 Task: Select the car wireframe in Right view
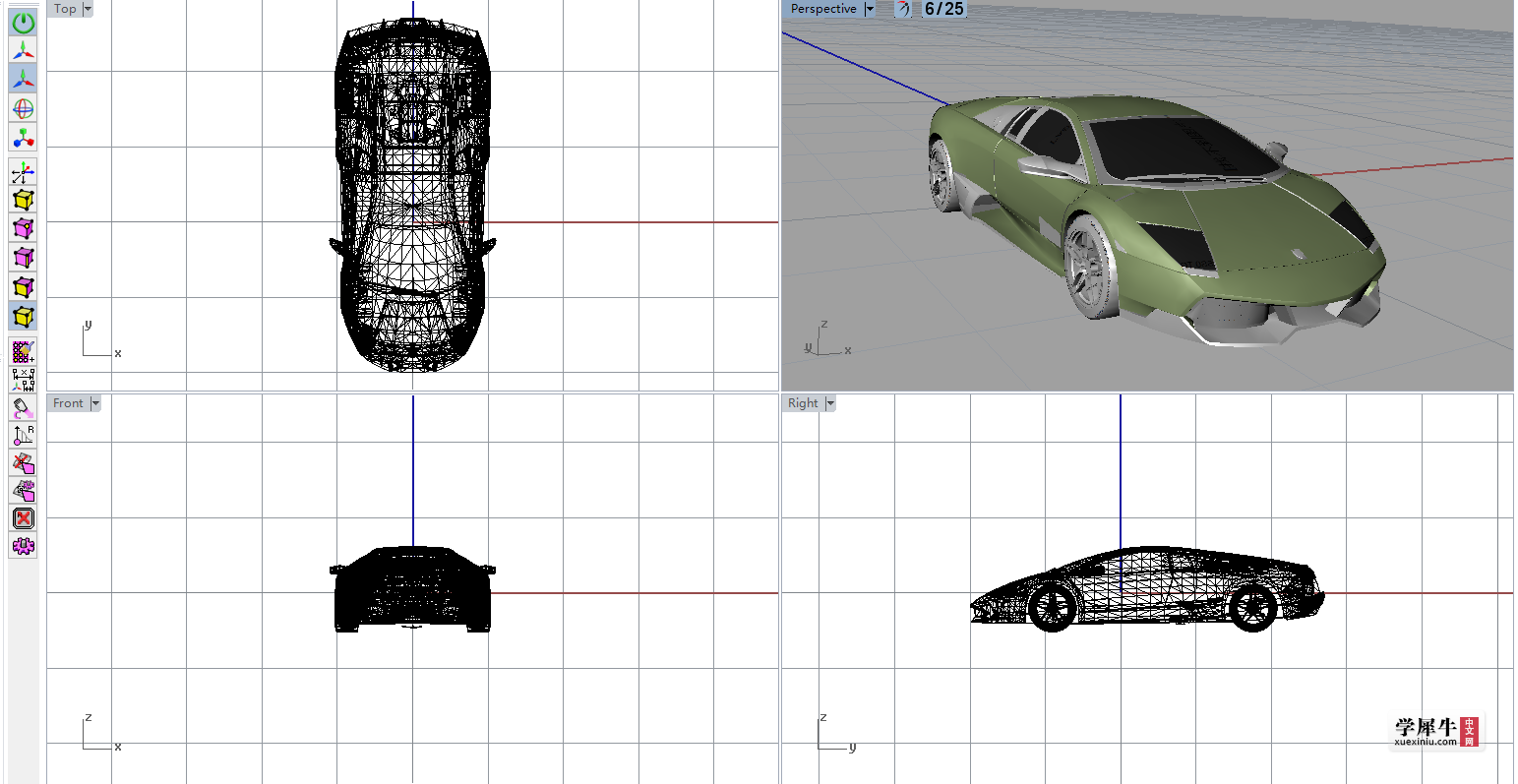(x=1147, y=588)
